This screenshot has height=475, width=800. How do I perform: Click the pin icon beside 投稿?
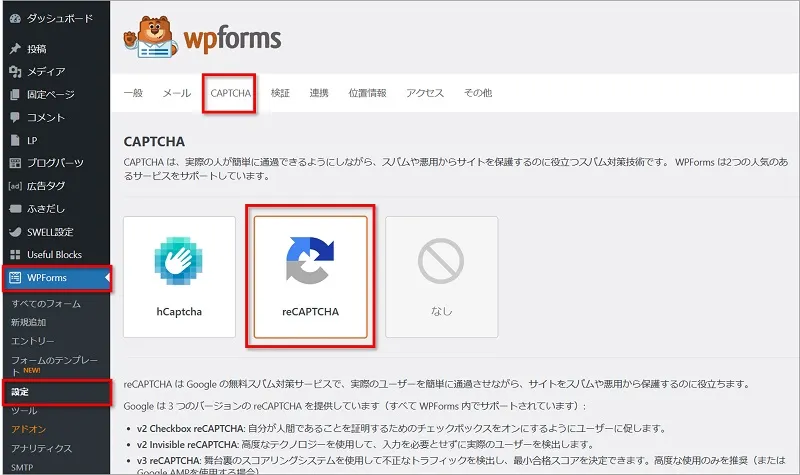14,48
